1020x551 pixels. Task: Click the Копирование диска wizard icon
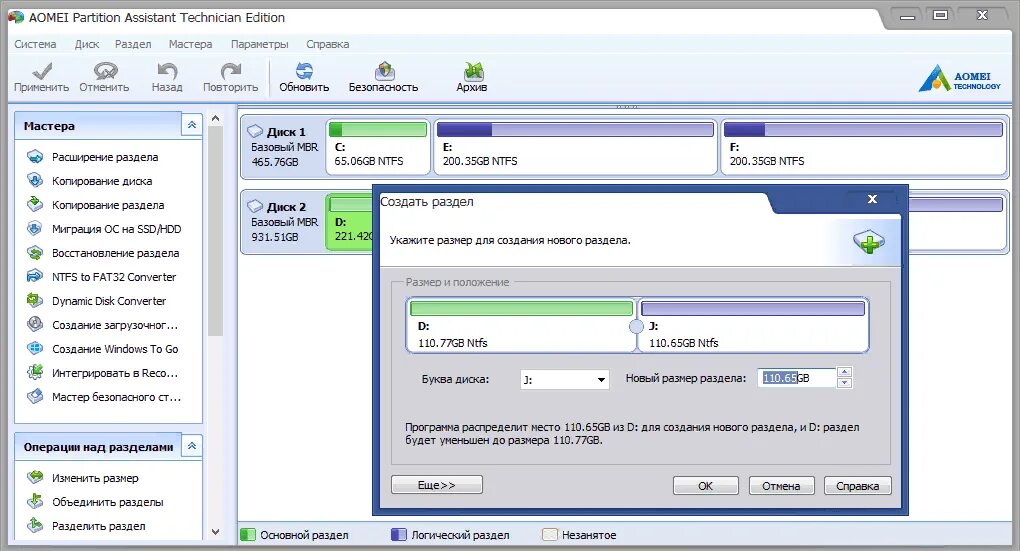(x=34, y=181)
